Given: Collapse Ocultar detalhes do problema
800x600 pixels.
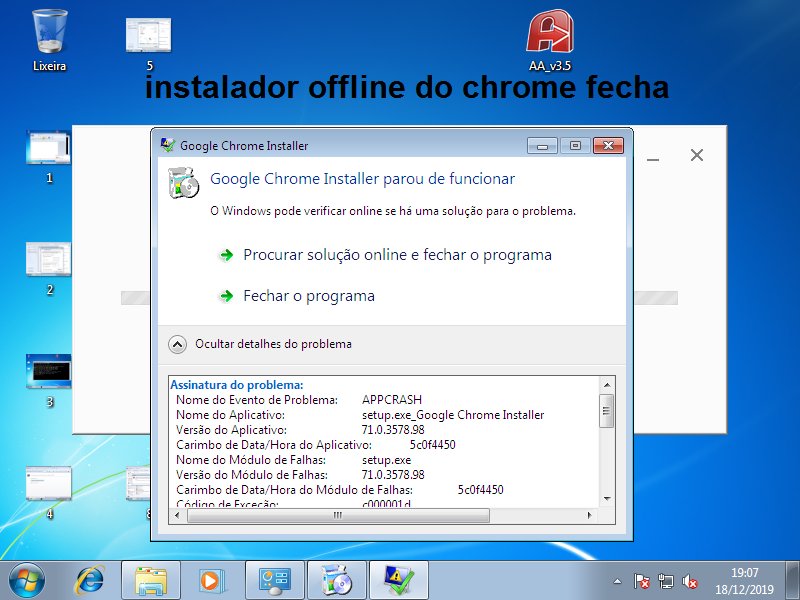Looking at the screenshot, I should 260,344.
